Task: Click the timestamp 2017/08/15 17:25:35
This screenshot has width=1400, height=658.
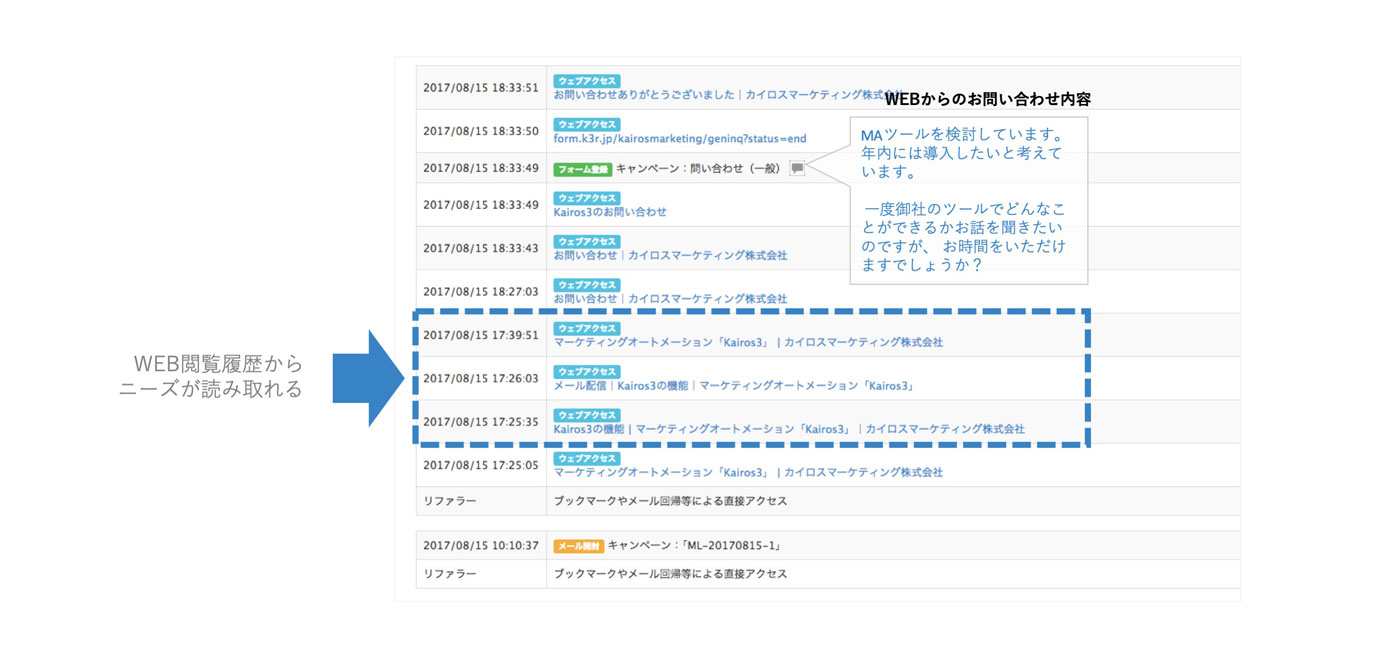Action: coord(481,422)
